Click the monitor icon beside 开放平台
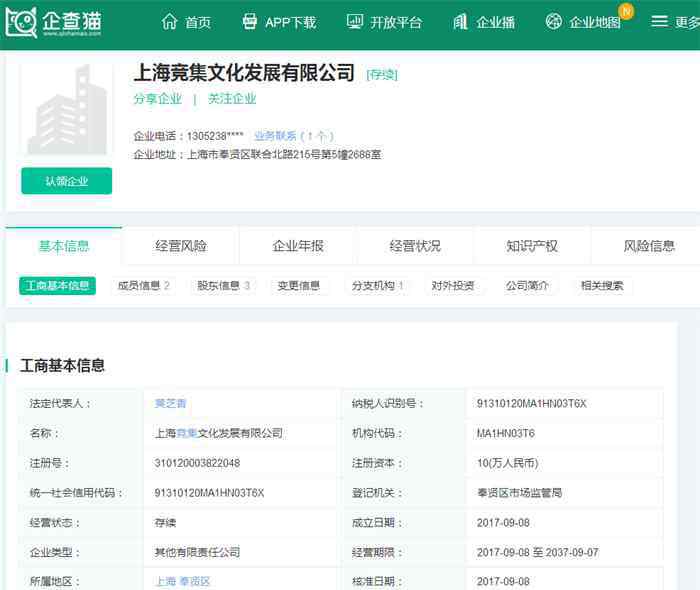Screen dimensions: 700x590 (x=355, y=21)
